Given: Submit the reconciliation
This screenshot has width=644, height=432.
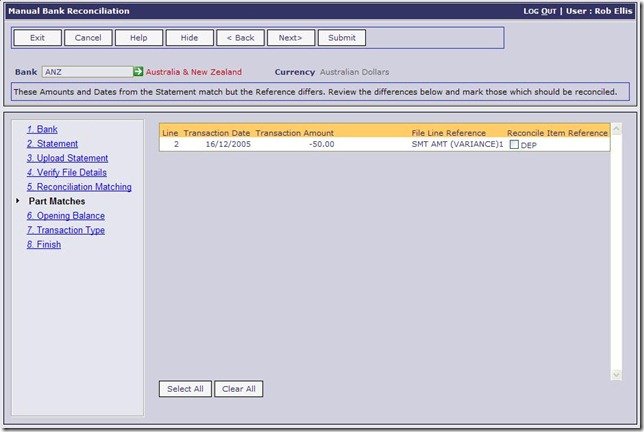Looking at the screenshot, I should tap(342, 38).
